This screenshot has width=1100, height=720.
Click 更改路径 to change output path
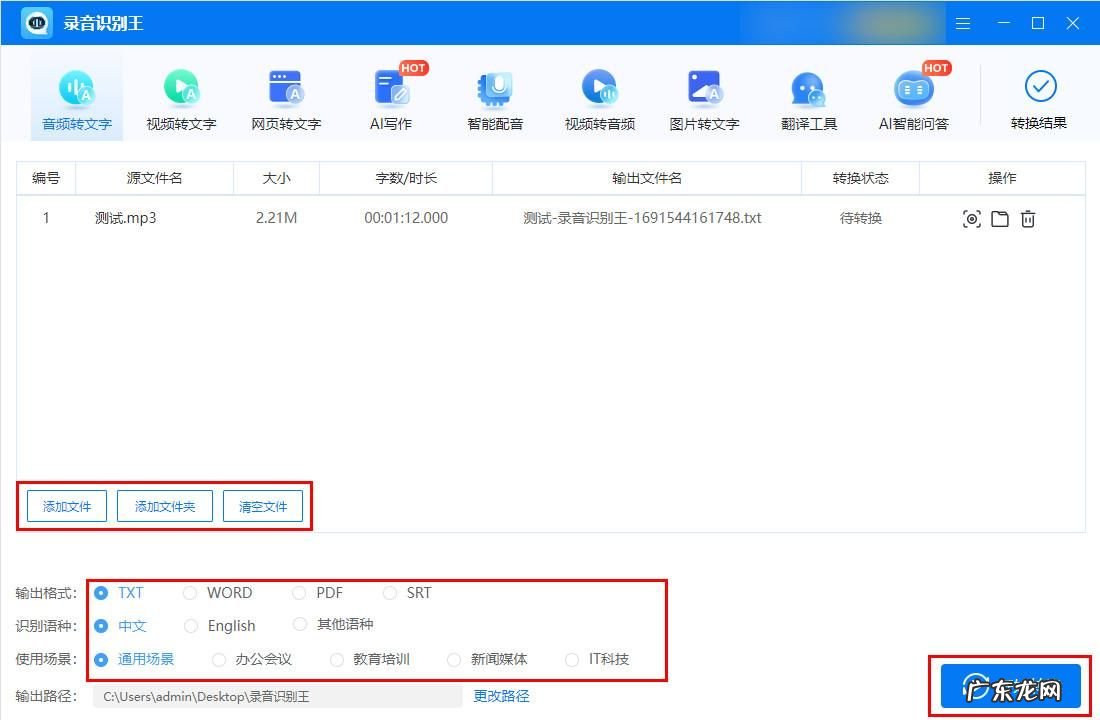click(x=501, y=696)
